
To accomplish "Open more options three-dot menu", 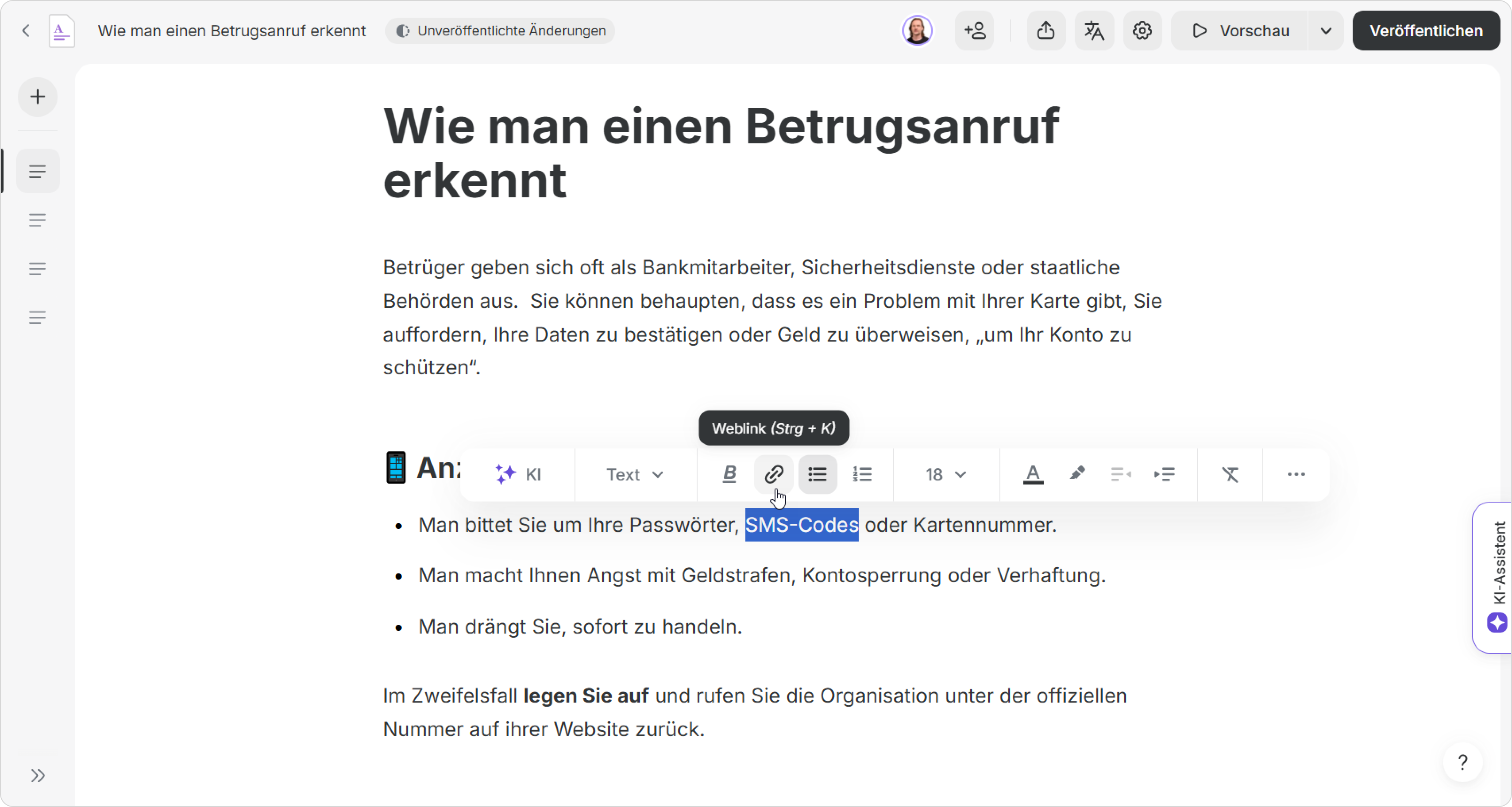I will click(1296, 474).
